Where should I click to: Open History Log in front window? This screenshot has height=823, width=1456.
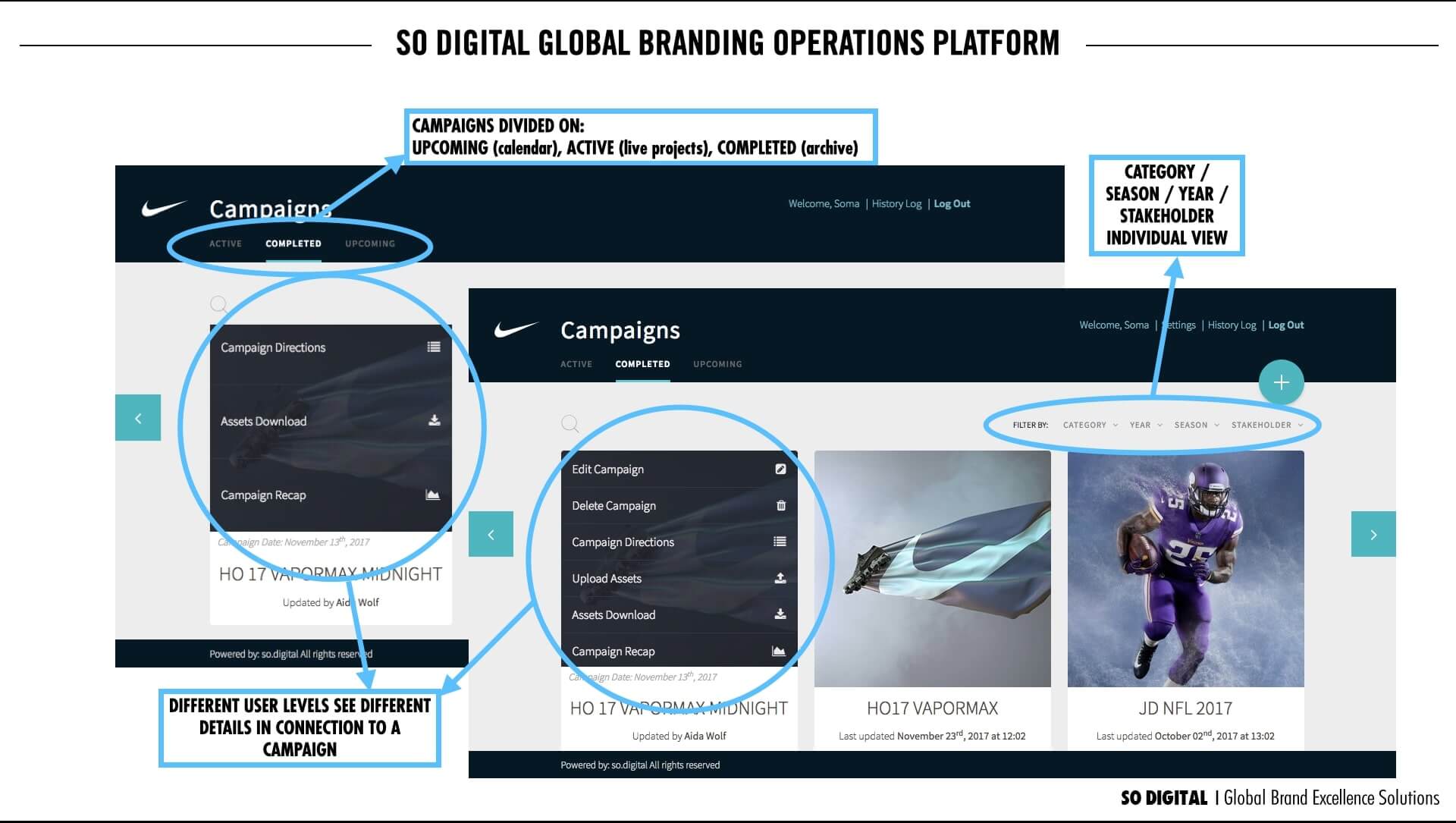point(1232,325)
